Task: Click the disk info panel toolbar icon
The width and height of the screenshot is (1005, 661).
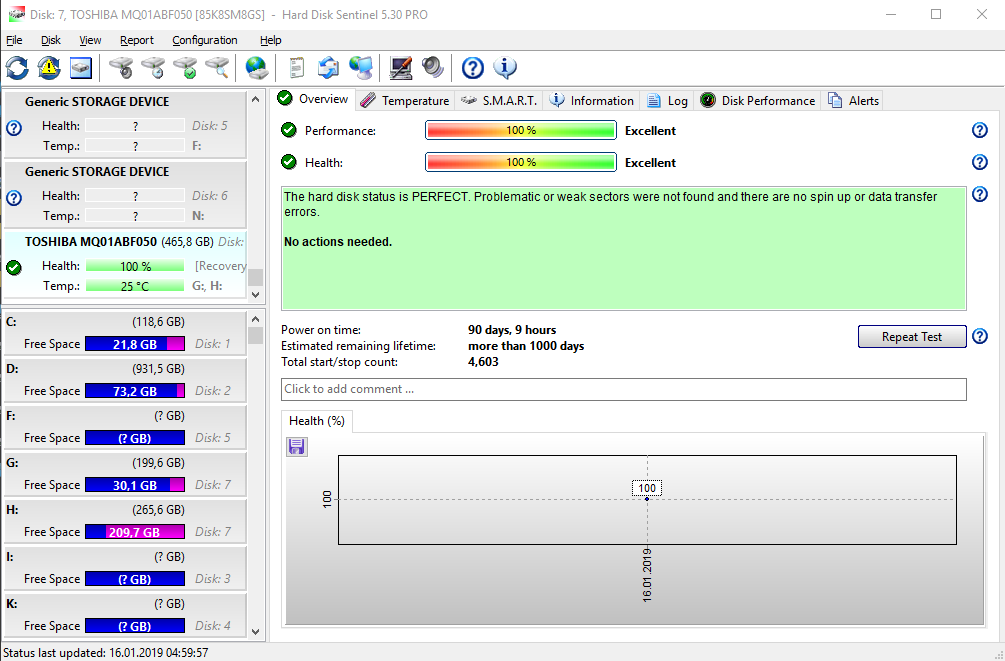Action: tap(81, 68)
